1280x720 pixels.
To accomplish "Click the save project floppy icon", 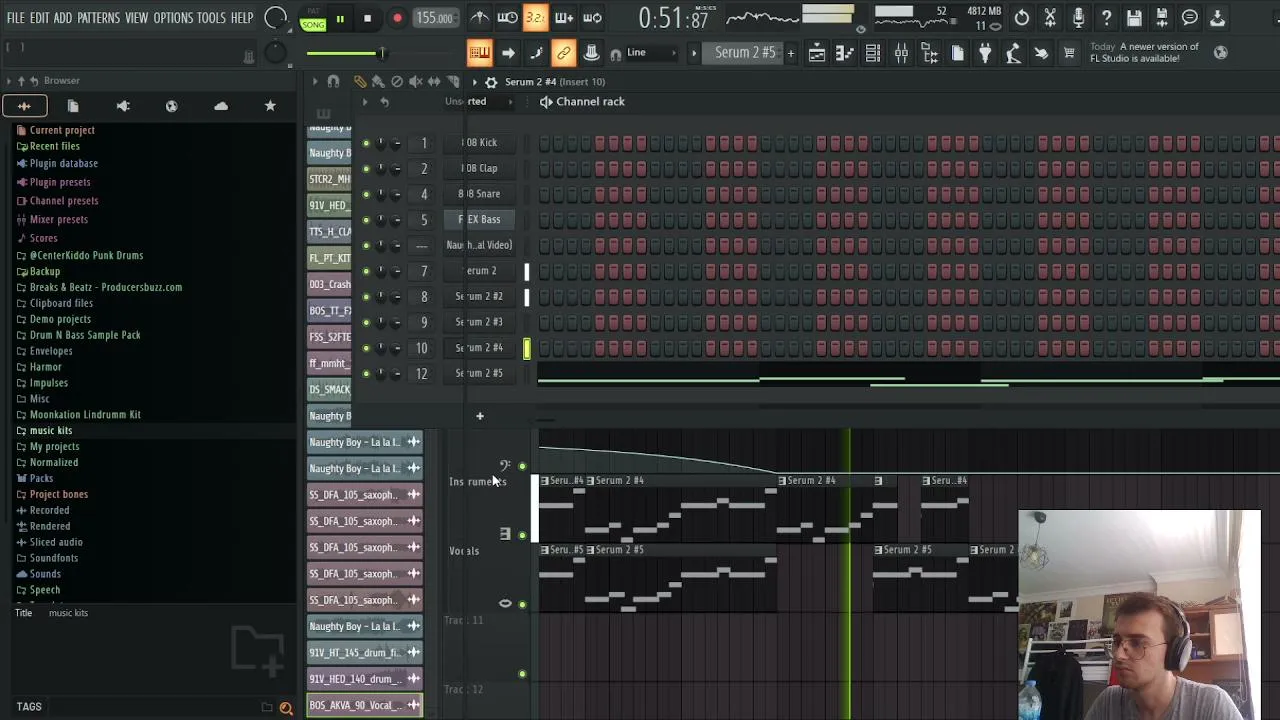I will point(1134,17).
